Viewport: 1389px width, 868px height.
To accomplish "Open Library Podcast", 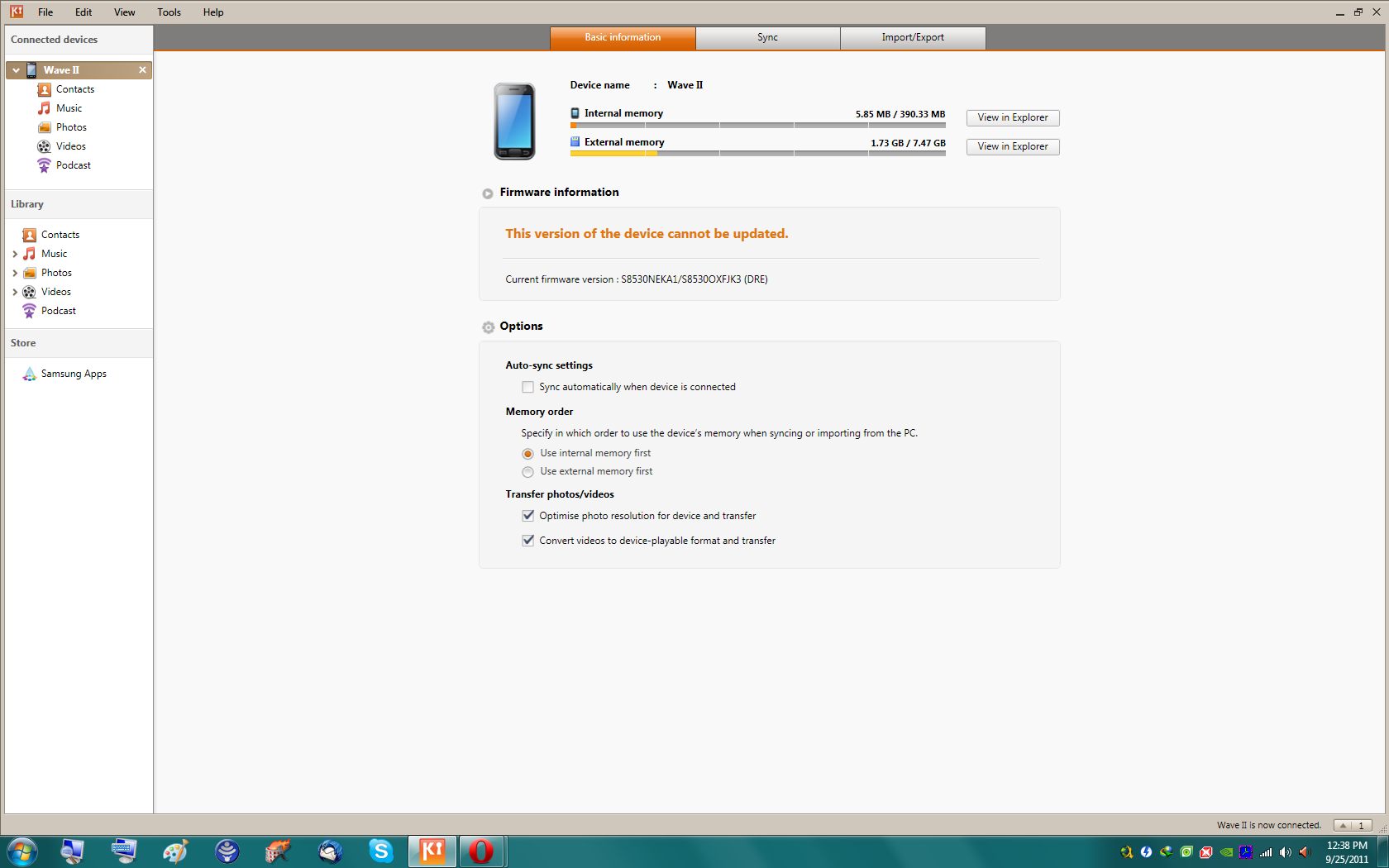I will pyautogui.click(x=59, y=311).
